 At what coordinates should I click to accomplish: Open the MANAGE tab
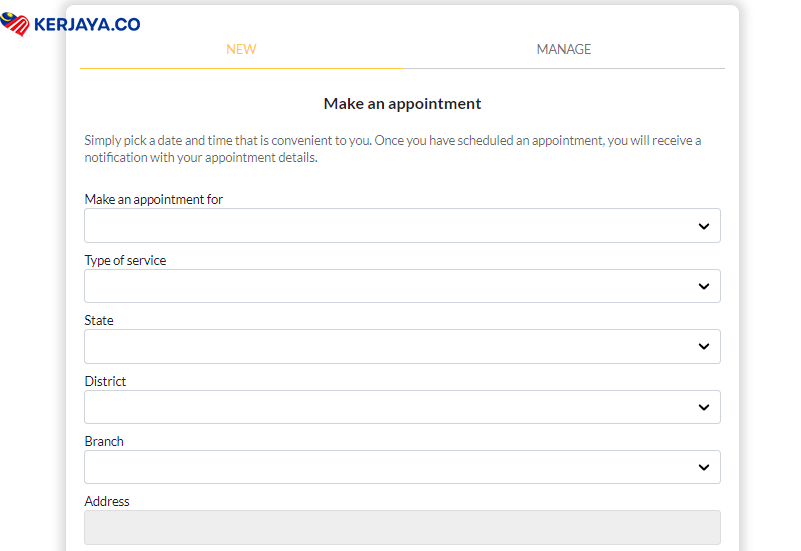[564, 49]
